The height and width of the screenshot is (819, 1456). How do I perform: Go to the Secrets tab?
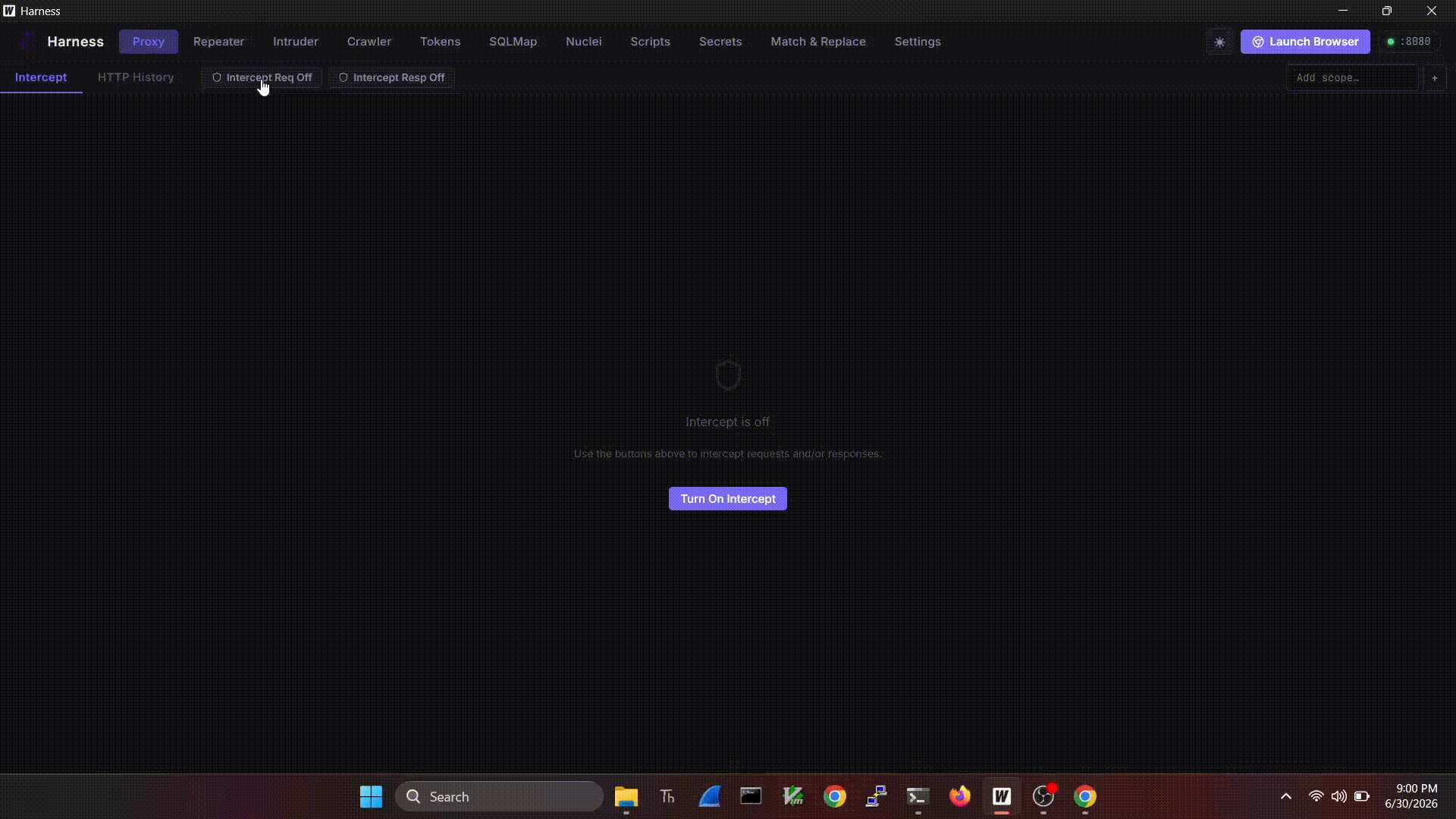pos(720,42)
